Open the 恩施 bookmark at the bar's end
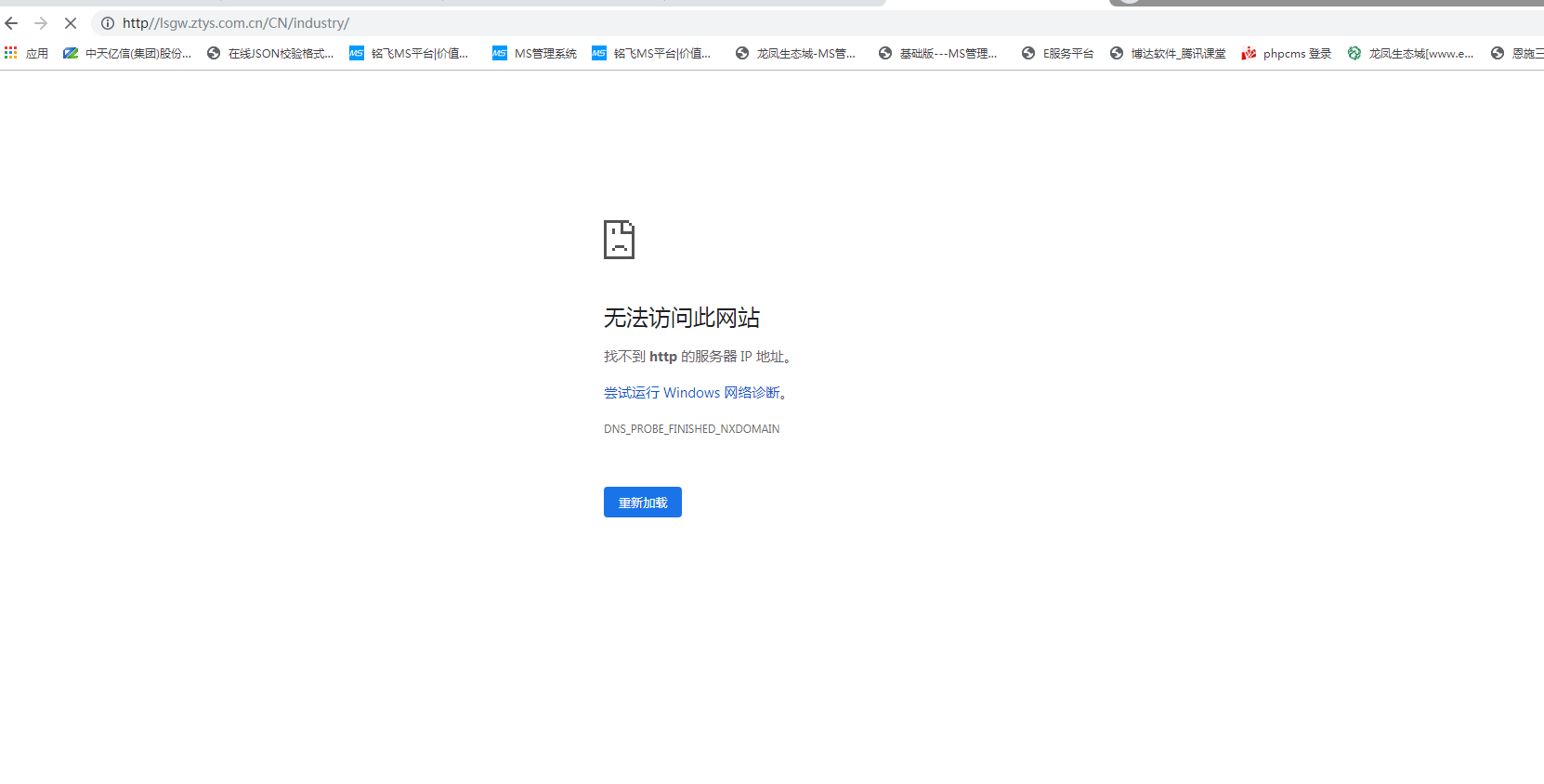 pyautogui.click(x=1517, y=54)
